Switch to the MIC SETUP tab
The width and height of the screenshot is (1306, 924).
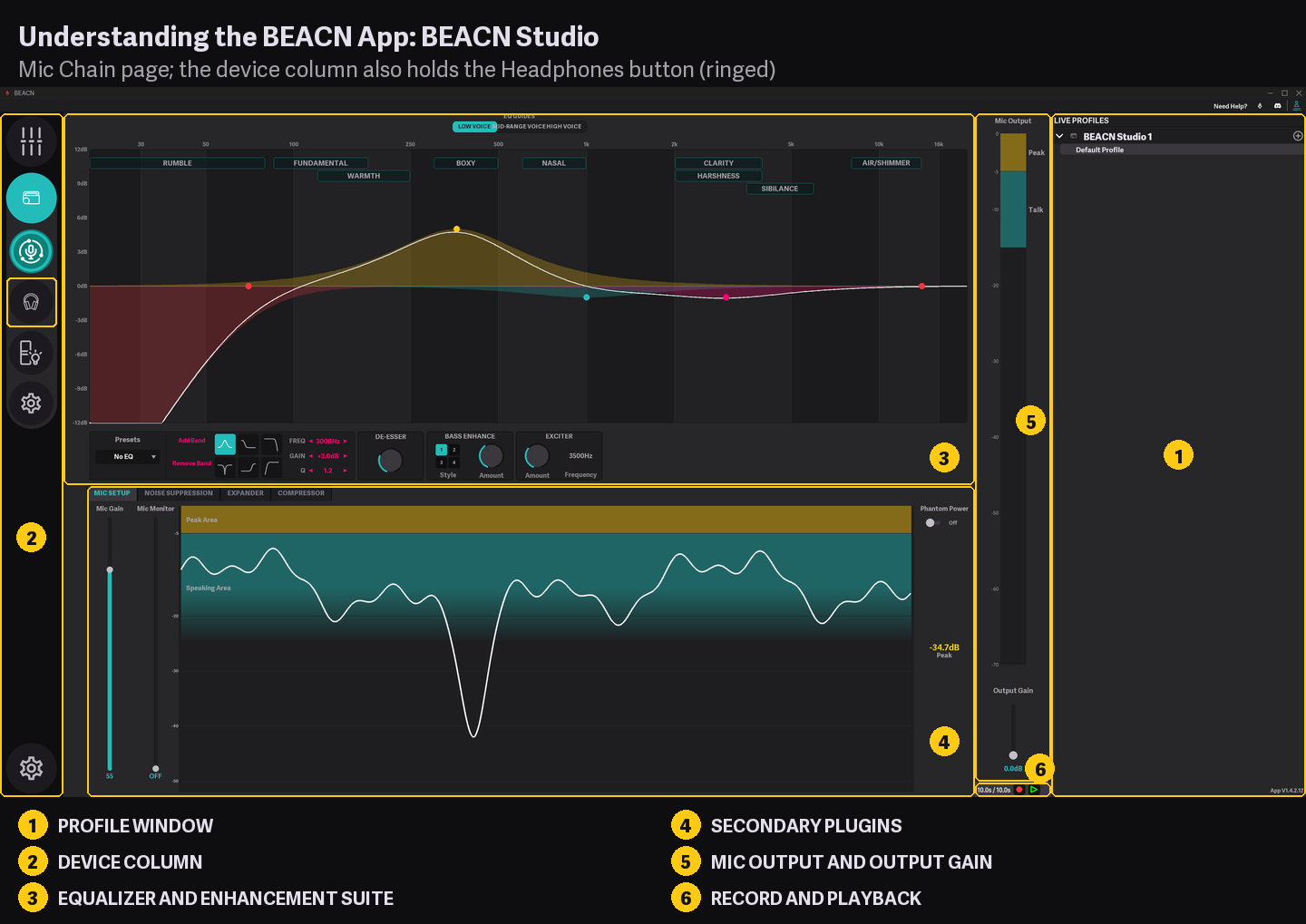tap(112, 493)
